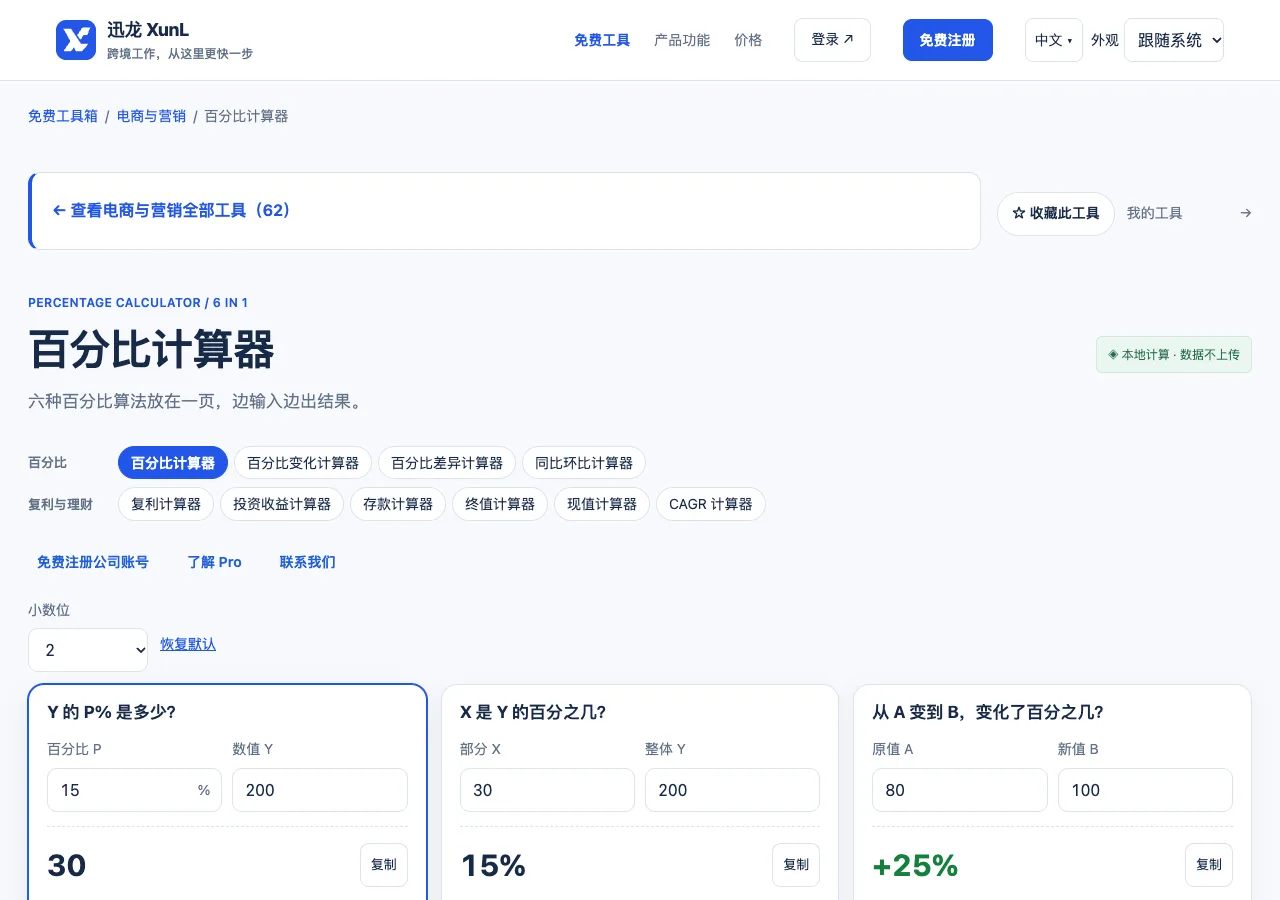Open the 复利计算器 tool
This screenshot has width=1280, height=900.
[x=166, y=504]
